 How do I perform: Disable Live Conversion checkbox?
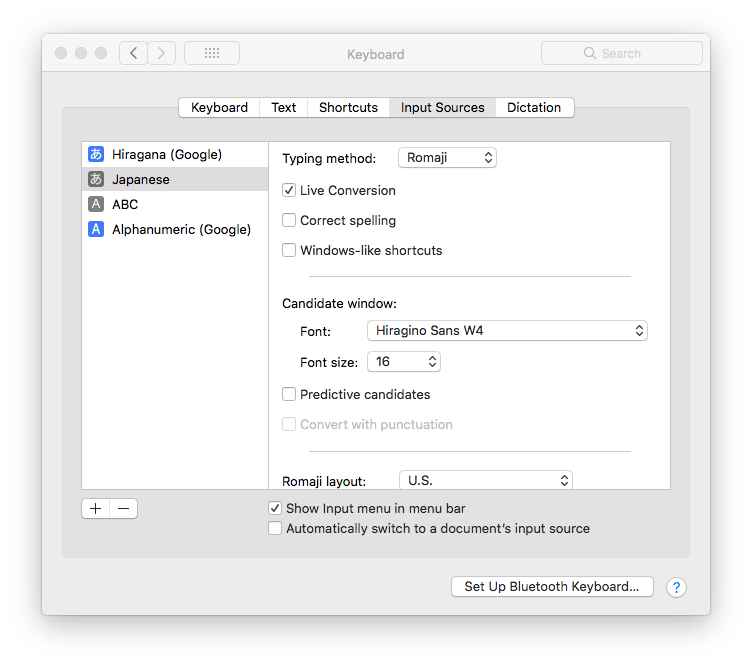(x=289, y=190)
